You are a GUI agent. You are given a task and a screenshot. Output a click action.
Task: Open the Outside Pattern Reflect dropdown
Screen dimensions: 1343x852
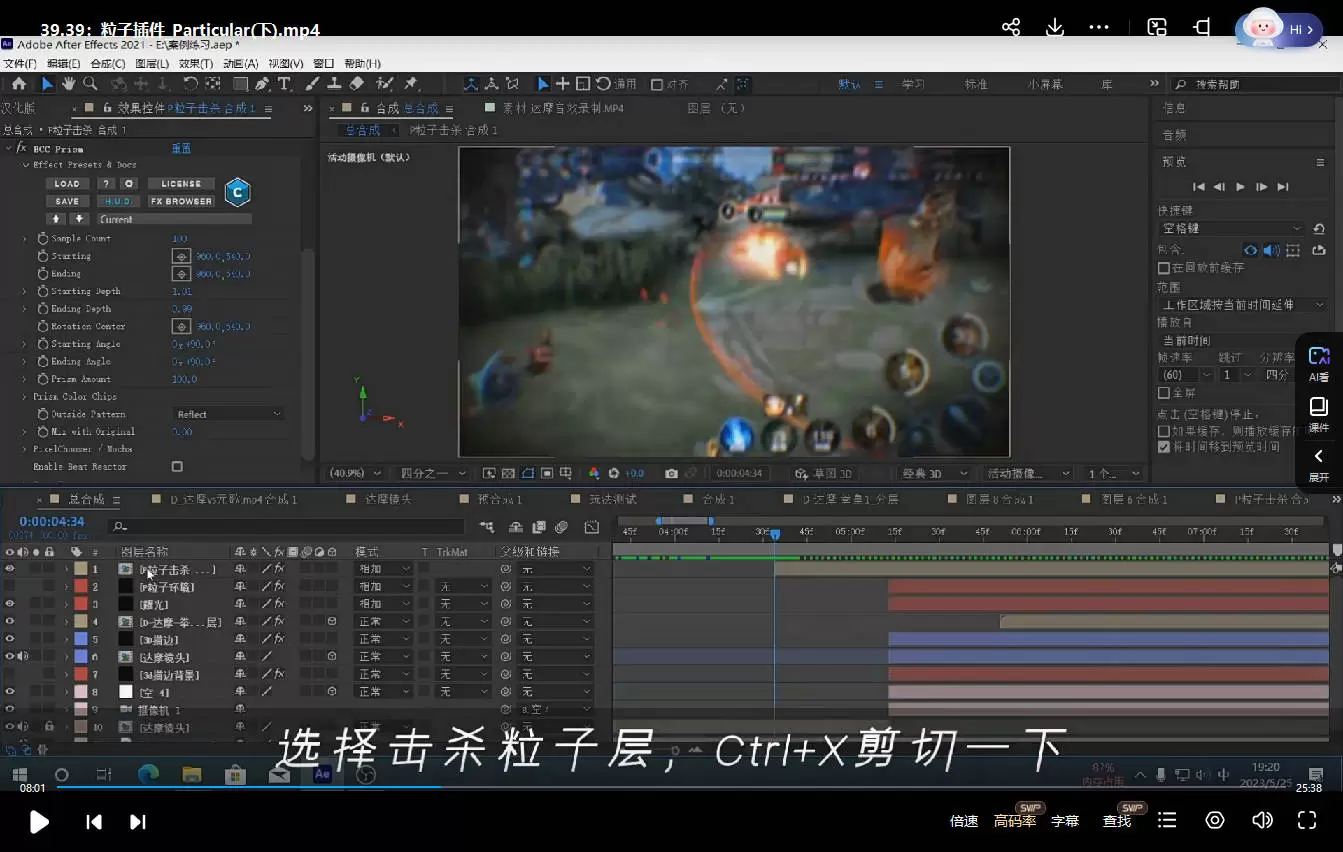(x=229, y=414)
